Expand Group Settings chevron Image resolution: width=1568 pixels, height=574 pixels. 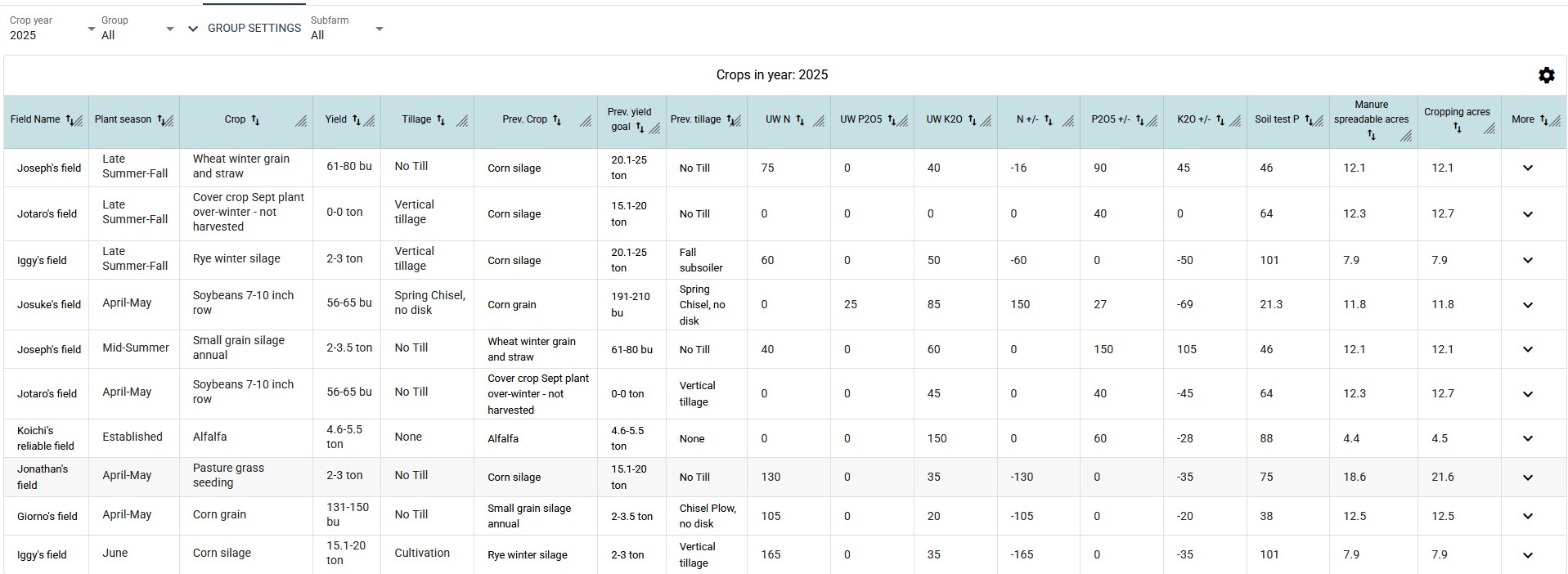click(193, 29)
